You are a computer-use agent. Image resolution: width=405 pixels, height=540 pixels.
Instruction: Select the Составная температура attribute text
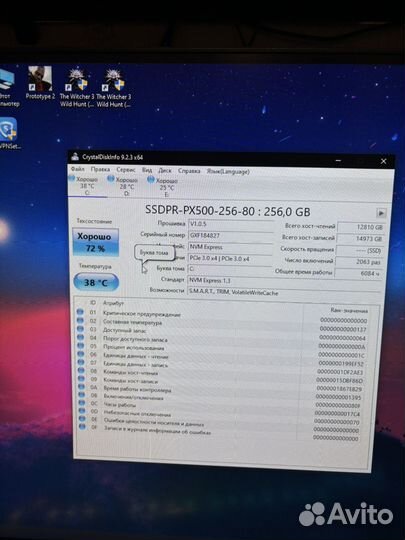click(132, 322)
